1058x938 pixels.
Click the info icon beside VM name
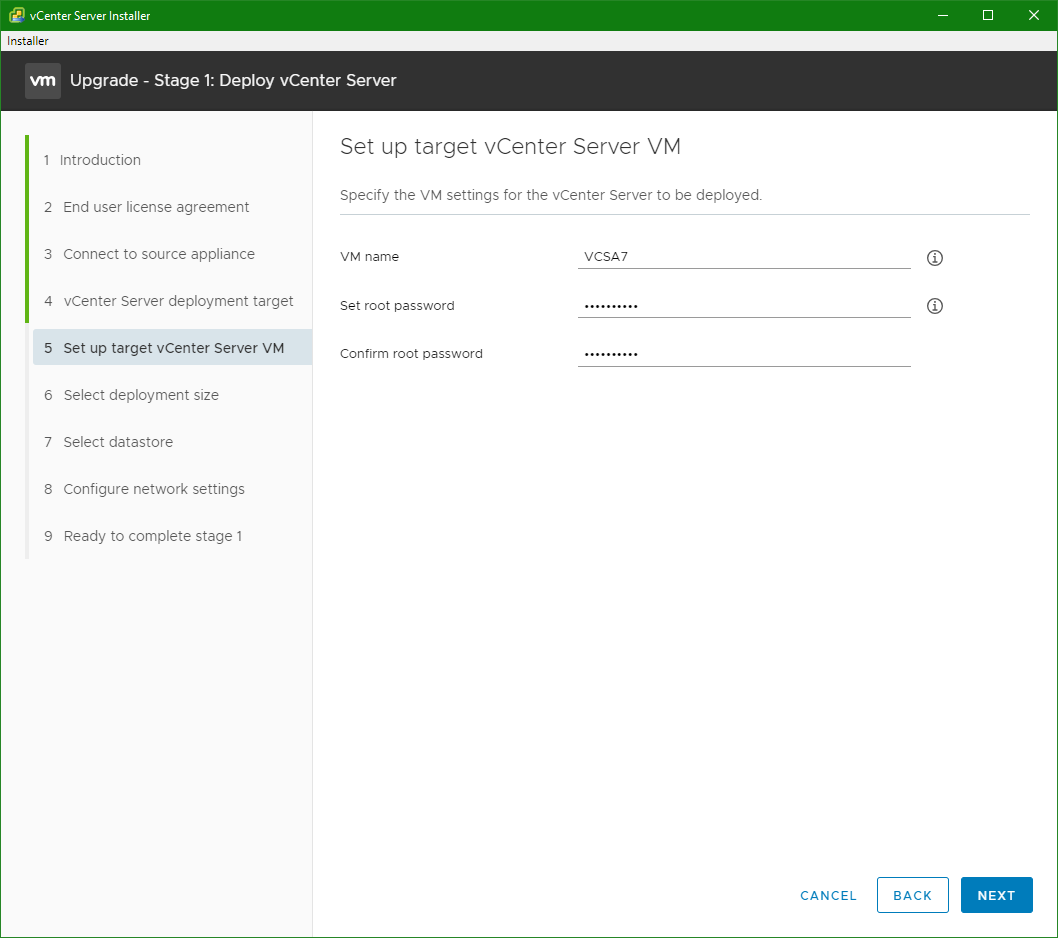pos(935,257)
